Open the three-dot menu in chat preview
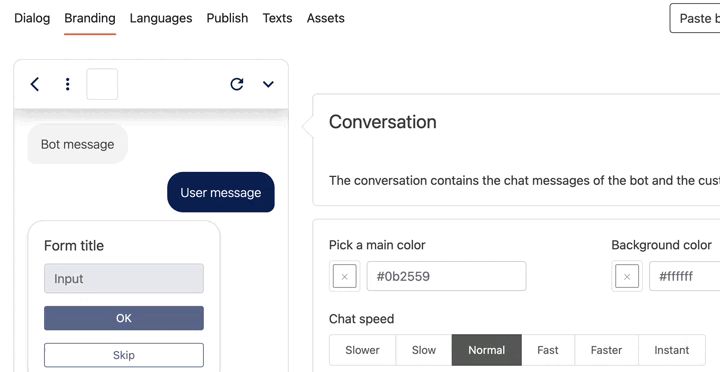This screenshot has height=372, width=720. pyautogui.click(x=68, y=84)
